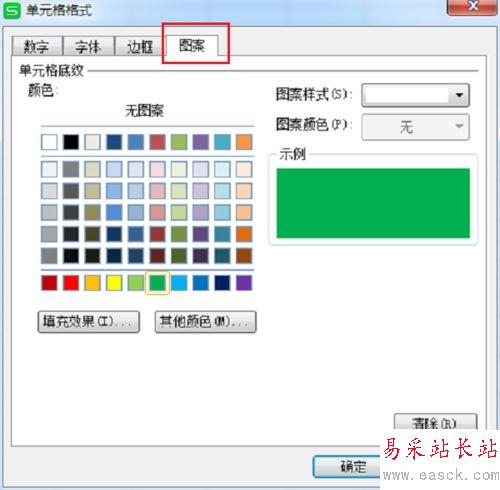This screenshot has height=490, width=500.
Task: Pick the black swatch in the top row
Action: coord(71,142)
